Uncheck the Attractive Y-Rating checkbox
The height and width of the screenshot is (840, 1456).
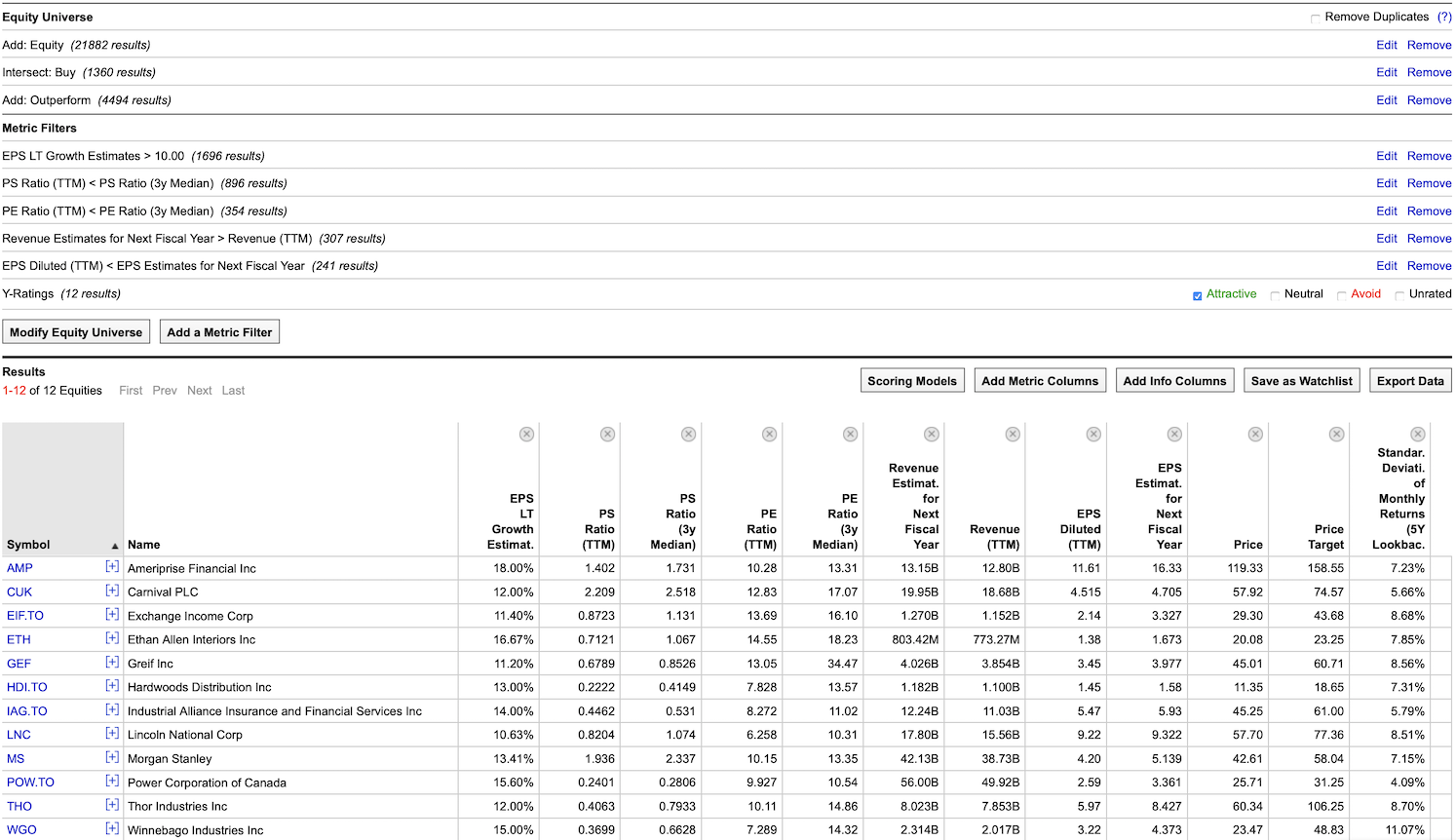pyautogui.click(x=1198, y=295)
